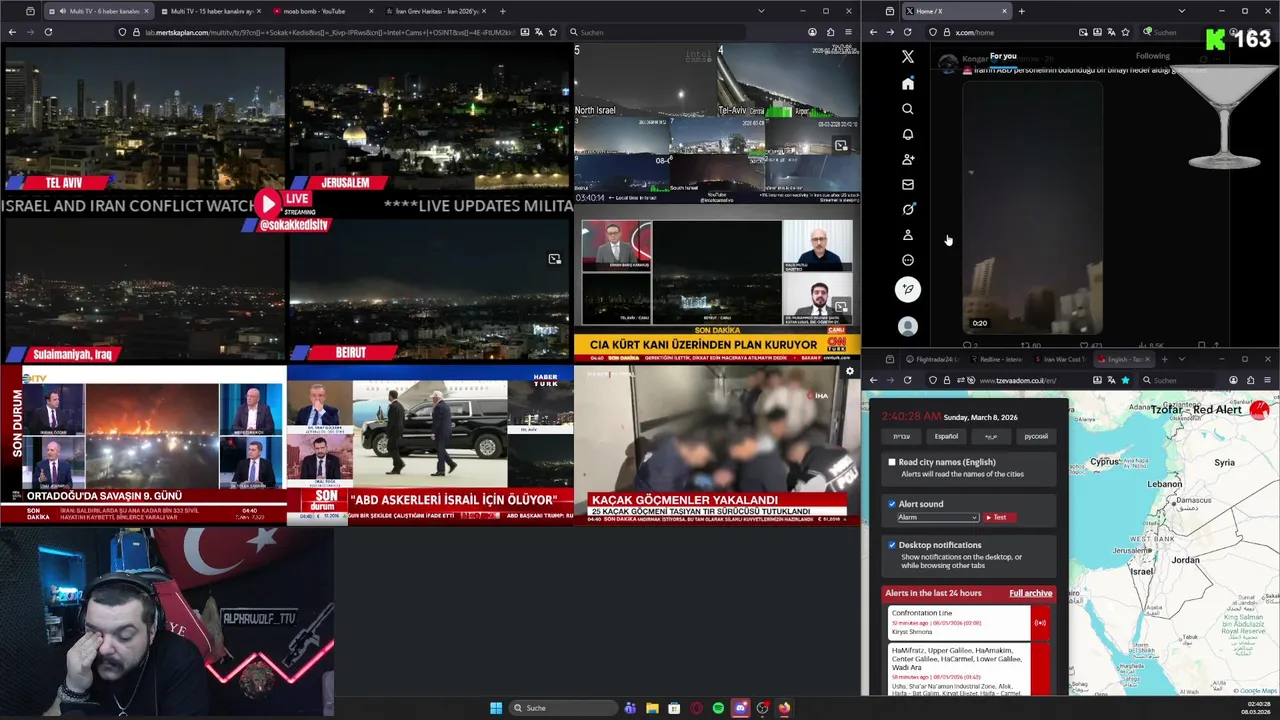Toggle the Alert sound checkbox
Viewport: 1280px width, 720px height.
892,504
